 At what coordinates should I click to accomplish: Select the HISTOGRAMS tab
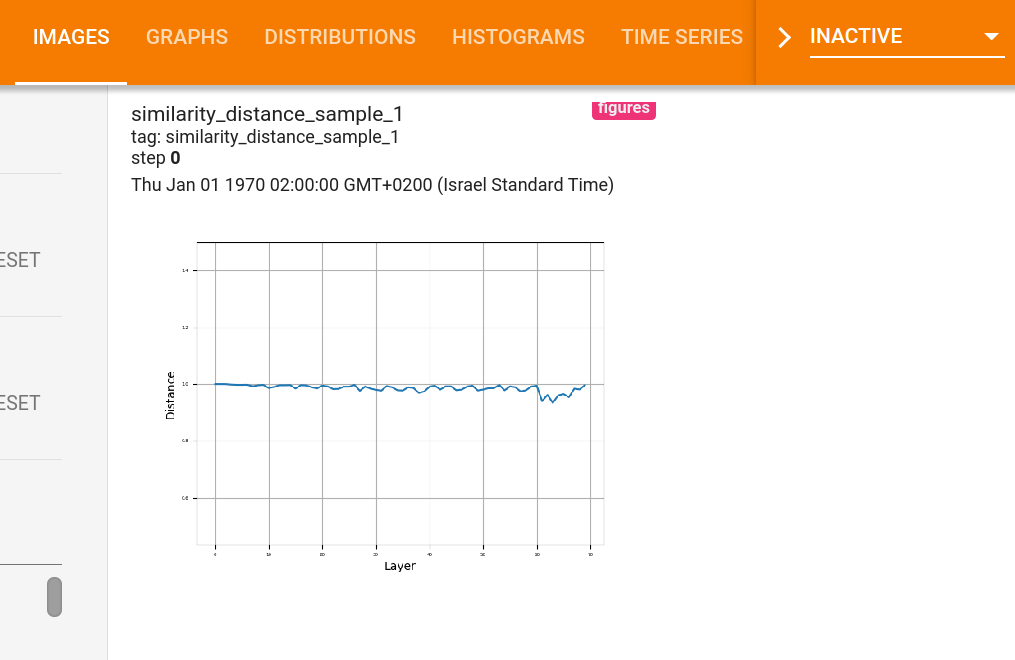(x=518, y=38)
